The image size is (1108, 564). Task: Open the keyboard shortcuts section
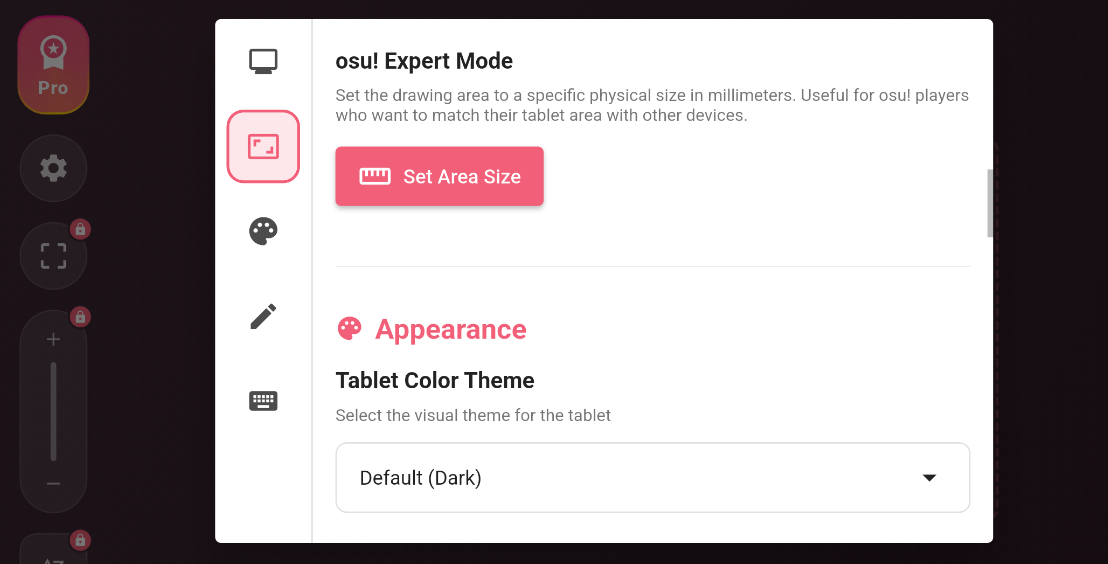click(x=263, y=401)
